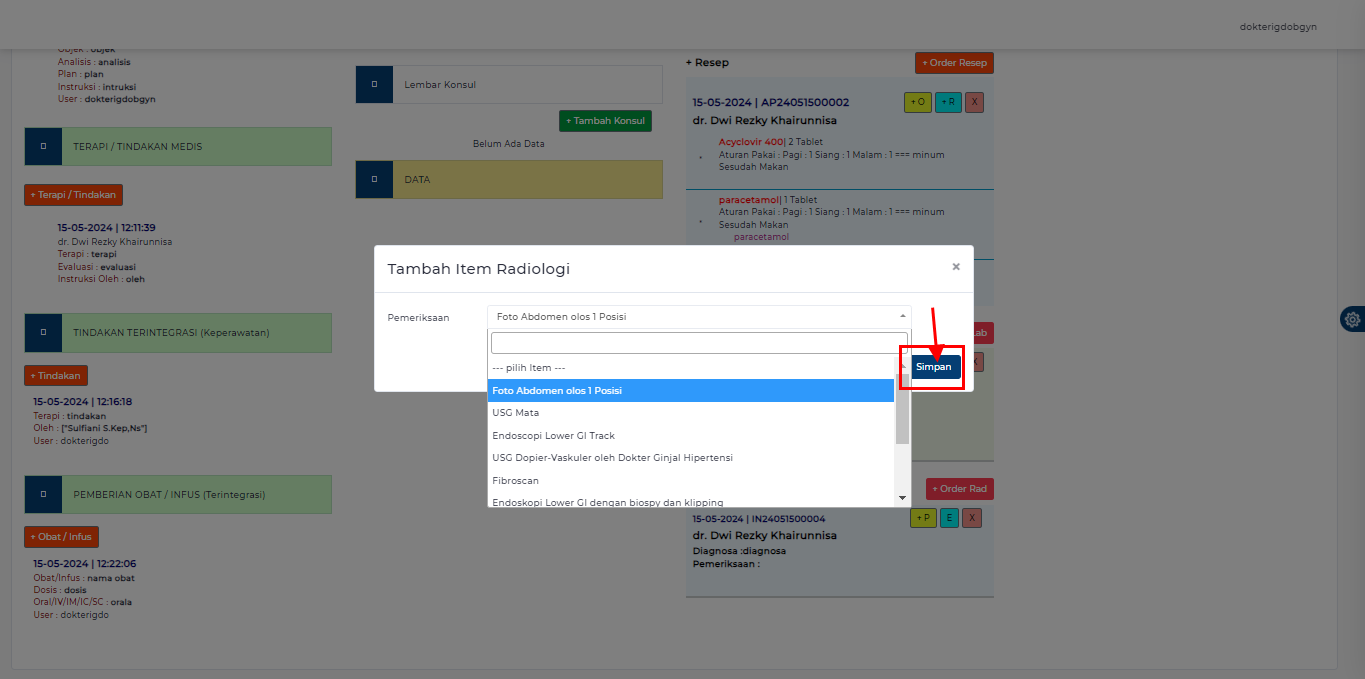This screenshot has height=679, width=1365.
Task: Click the teal +R button on prescription
Action: pyautogui.click(x=948, y=102)
